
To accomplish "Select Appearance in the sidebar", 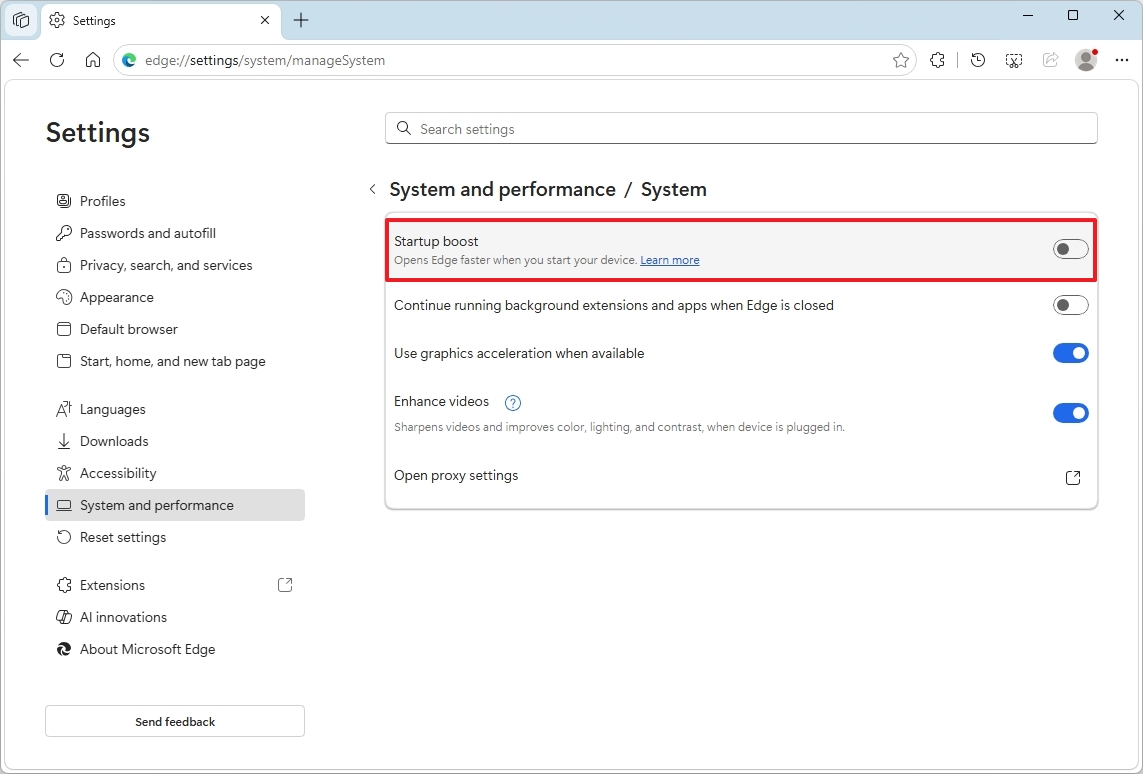I will coord(116,297).
